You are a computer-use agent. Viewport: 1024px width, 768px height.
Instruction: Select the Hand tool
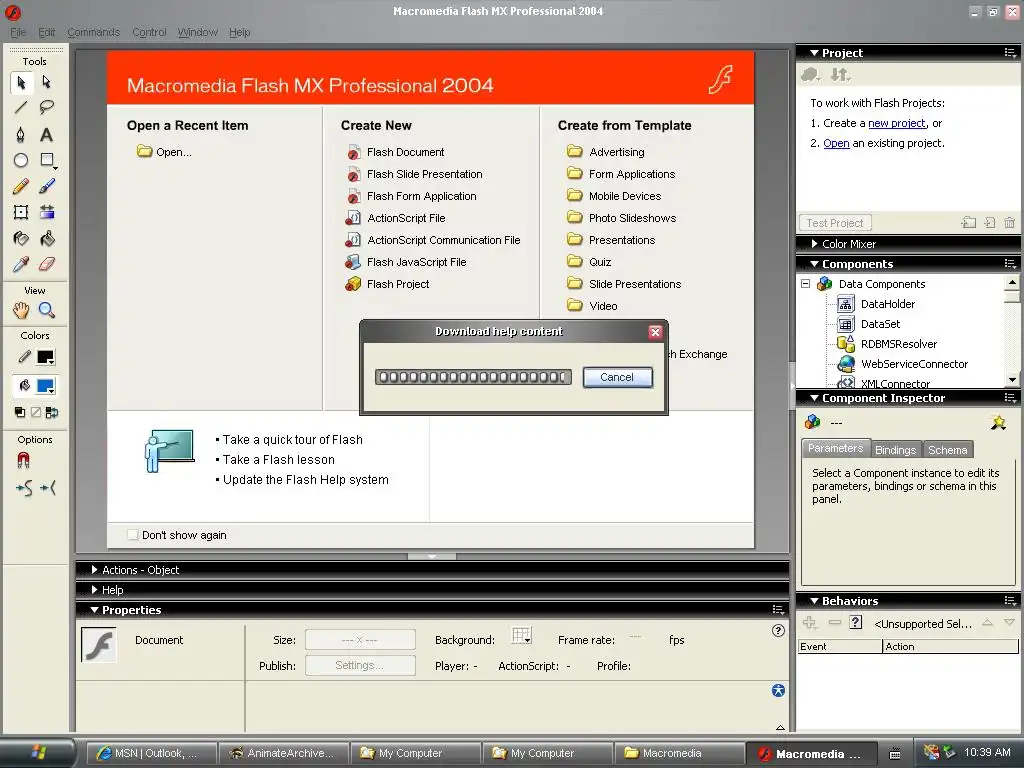[21, 310]
